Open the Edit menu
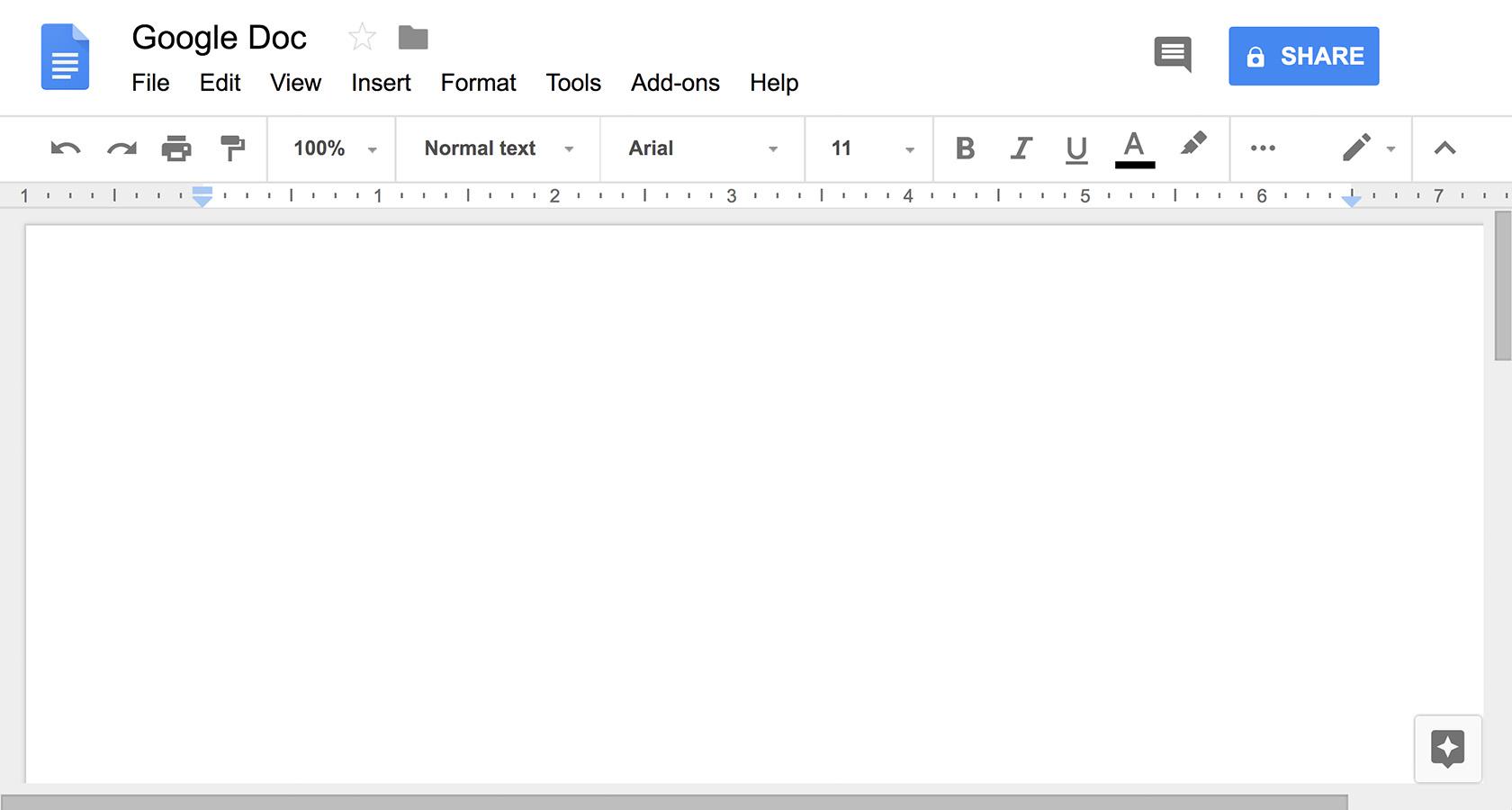The width and height of the screenshot is (1512, 810). (x=220, y=83)
